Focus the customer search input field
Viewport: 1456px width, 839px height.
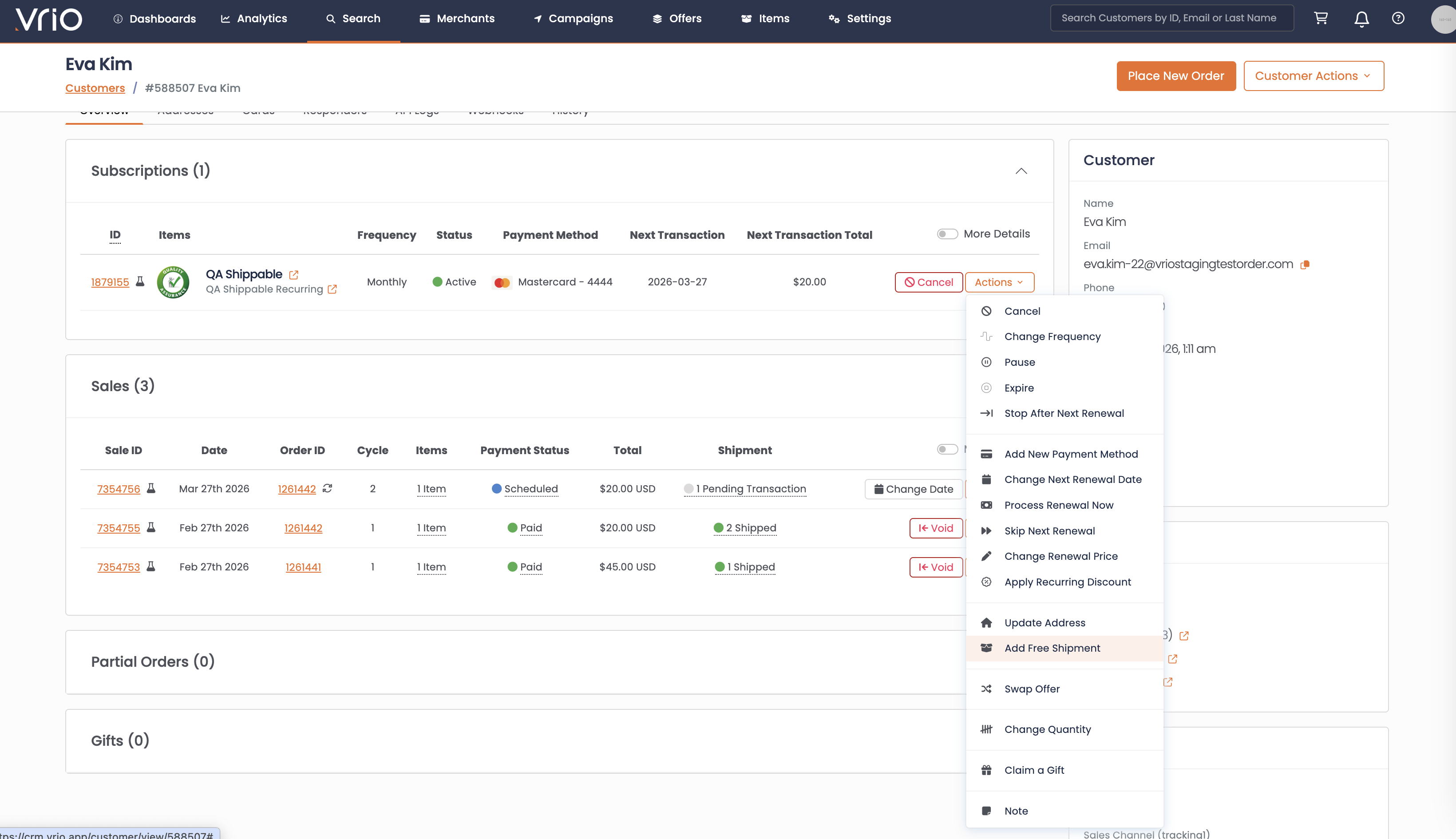point(1171,18)
